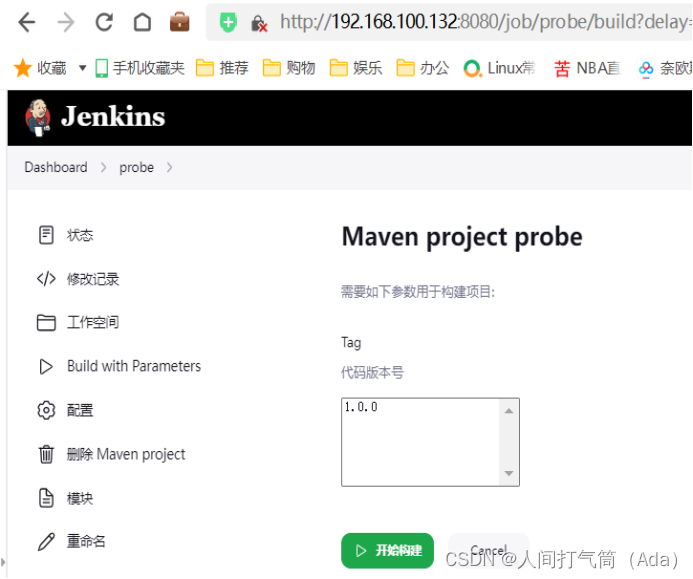Click the 修改记录 code brackets icon
The image size is (693, 579).
tap(46, 279)
